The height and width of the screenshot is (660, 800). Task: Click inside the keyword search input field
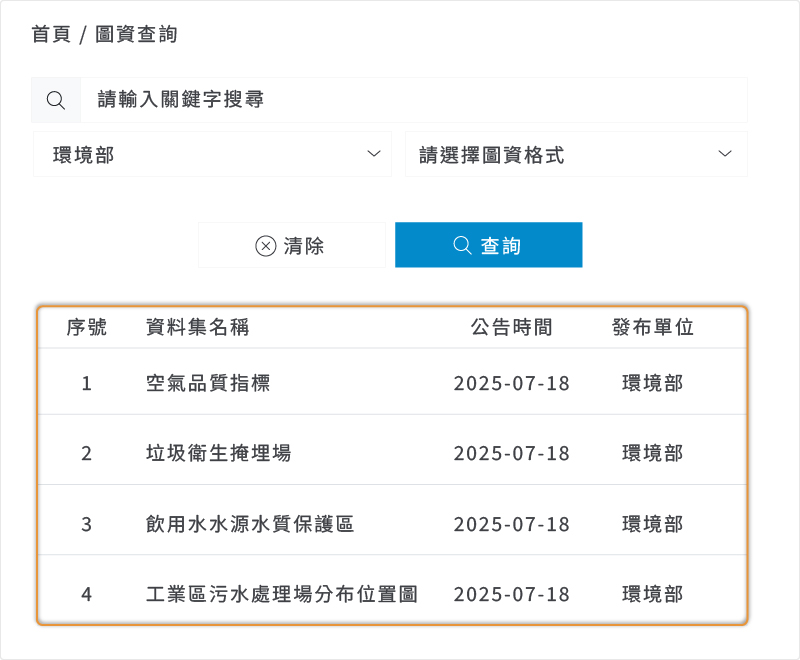tap(400, 100)
